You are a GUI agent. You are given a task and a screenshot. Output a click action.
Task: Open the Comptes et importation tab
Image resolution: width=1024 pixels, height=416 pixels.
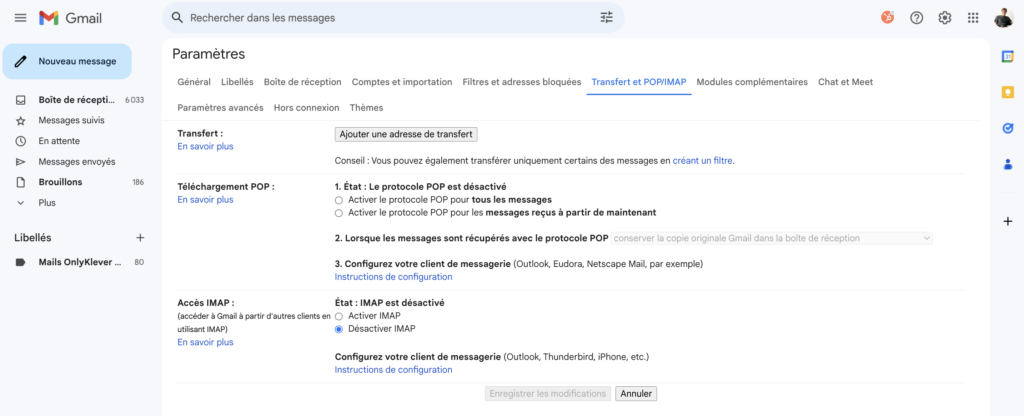(x=402, y=82)
